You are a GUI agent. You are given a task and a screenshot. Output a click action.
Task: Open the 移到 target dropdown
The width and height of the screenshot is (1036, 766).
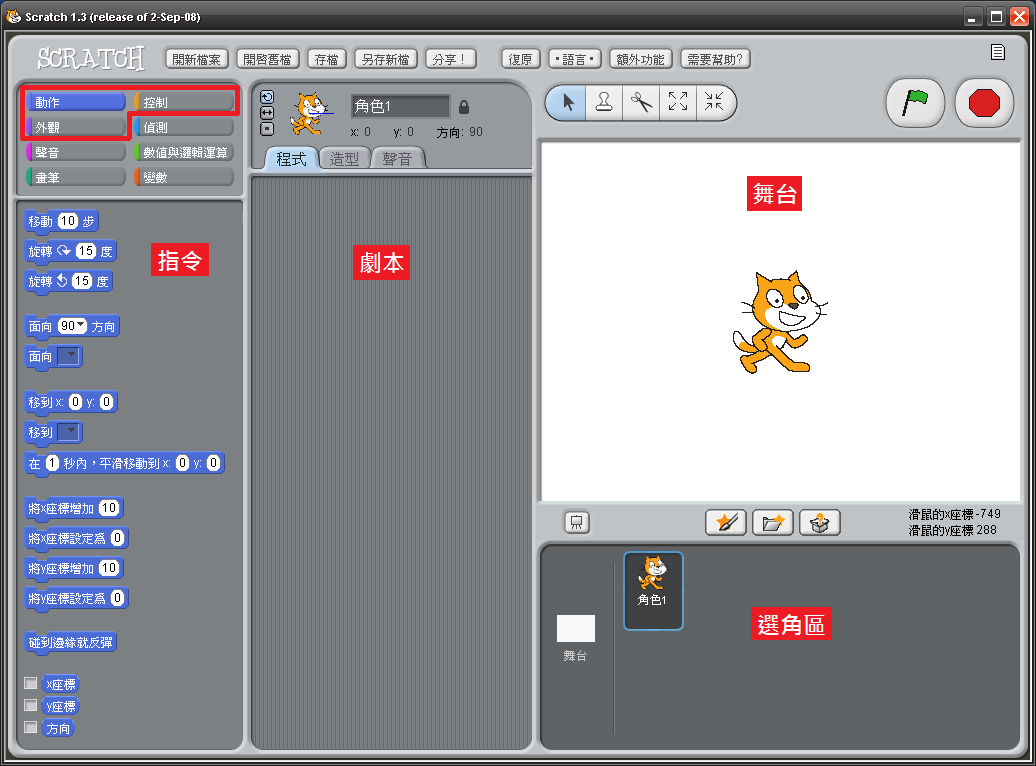point(69,432)
